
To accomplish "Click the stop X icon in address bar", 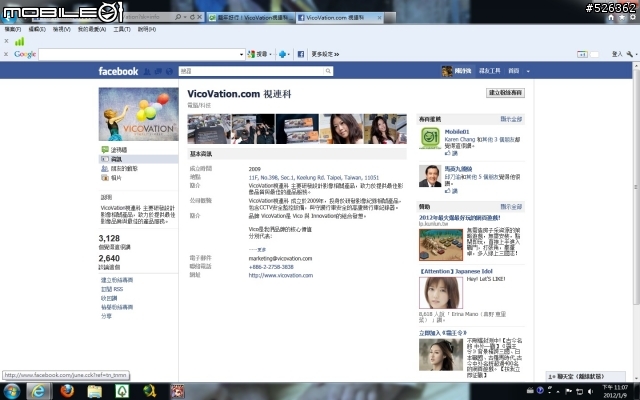I will pyautogui.click(x=199, y=17).
